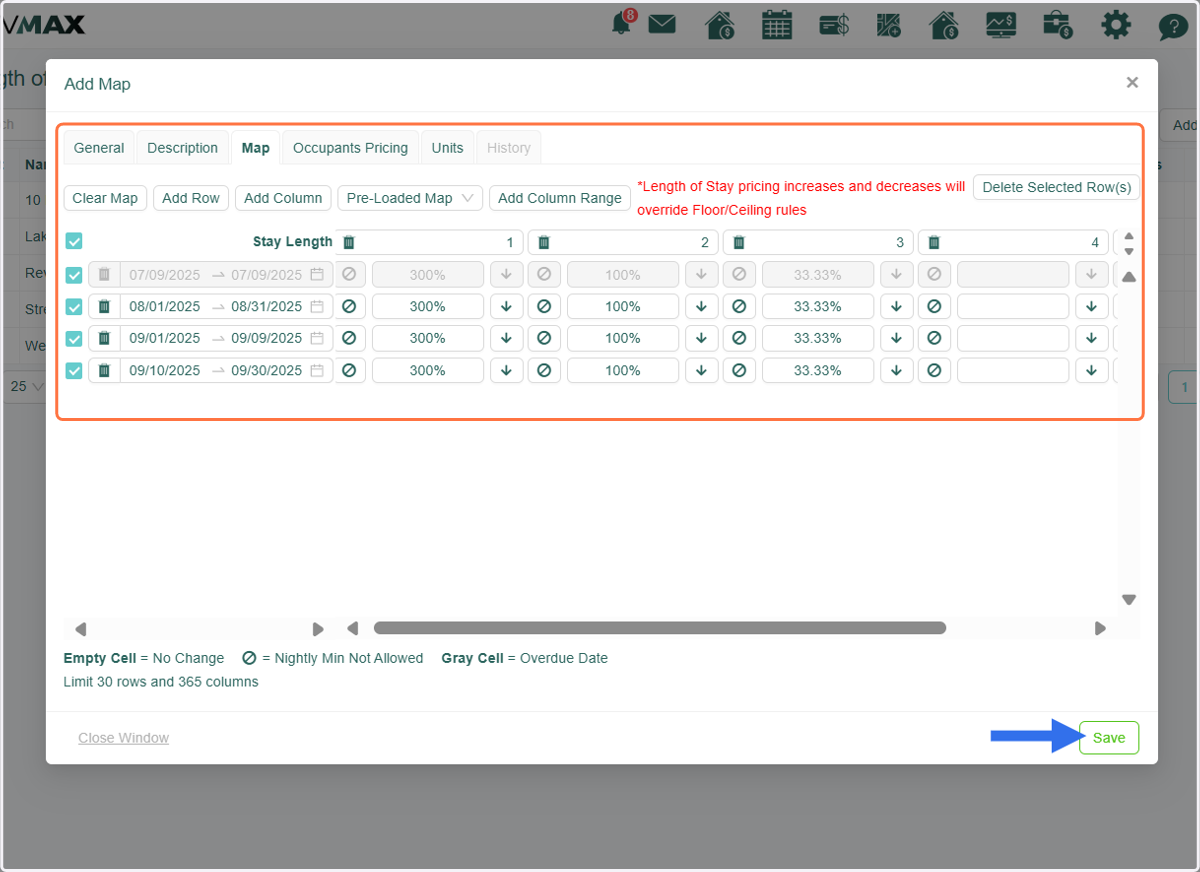Viewport: 1200px width, 872px height.
Task: Select the Map tab
Action: [255, 148]
